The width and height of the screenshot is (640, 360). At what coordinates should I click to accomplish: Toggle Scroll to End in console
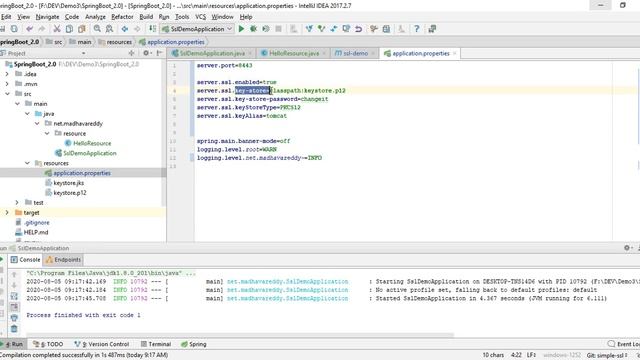14,307
